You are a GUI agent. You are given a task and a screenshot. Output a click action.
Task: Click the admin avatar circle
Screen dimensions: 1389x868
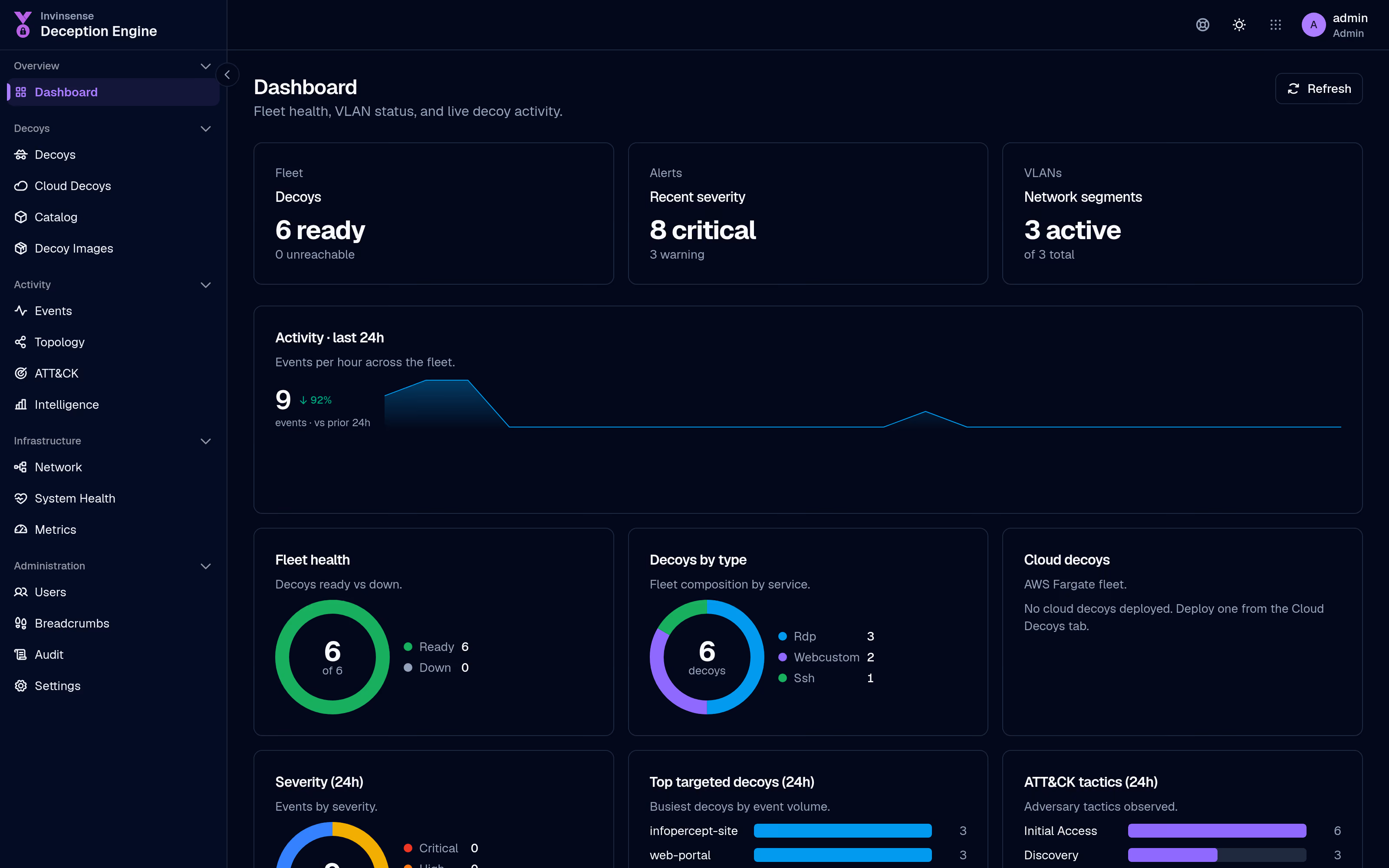[1313, 25]
